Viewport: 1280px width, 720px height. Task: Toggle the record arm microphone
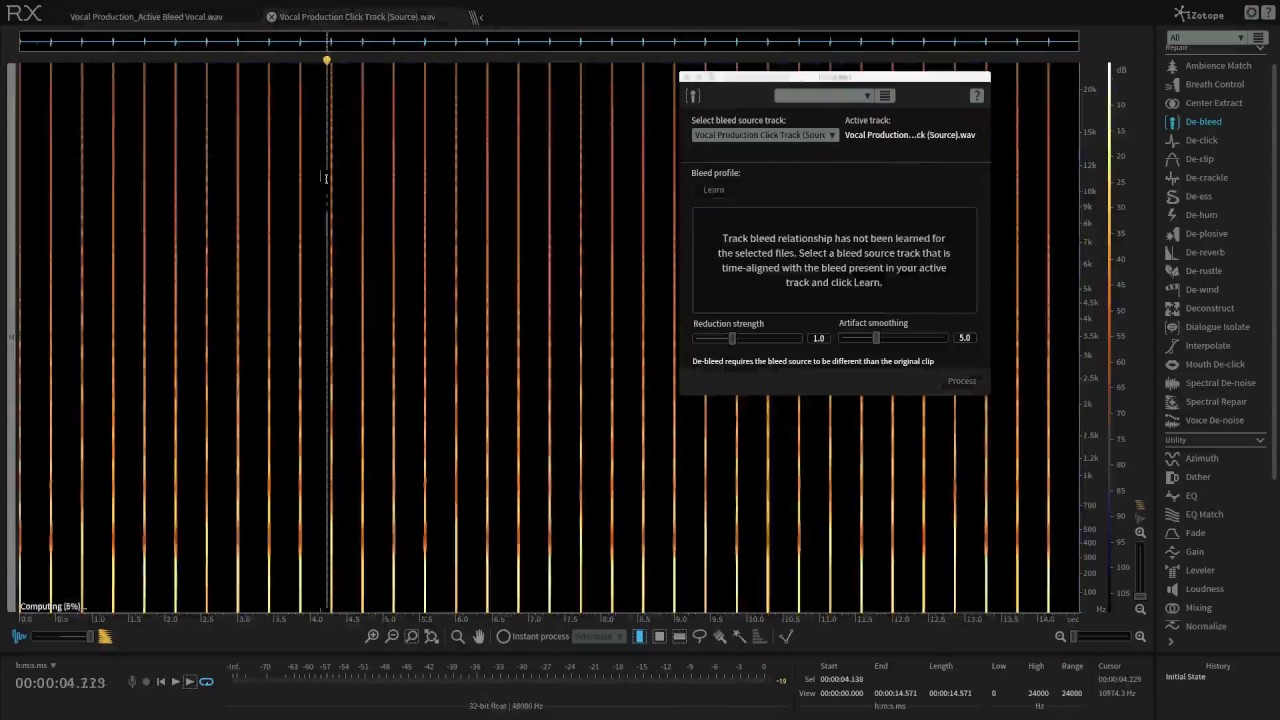point(131,682)
